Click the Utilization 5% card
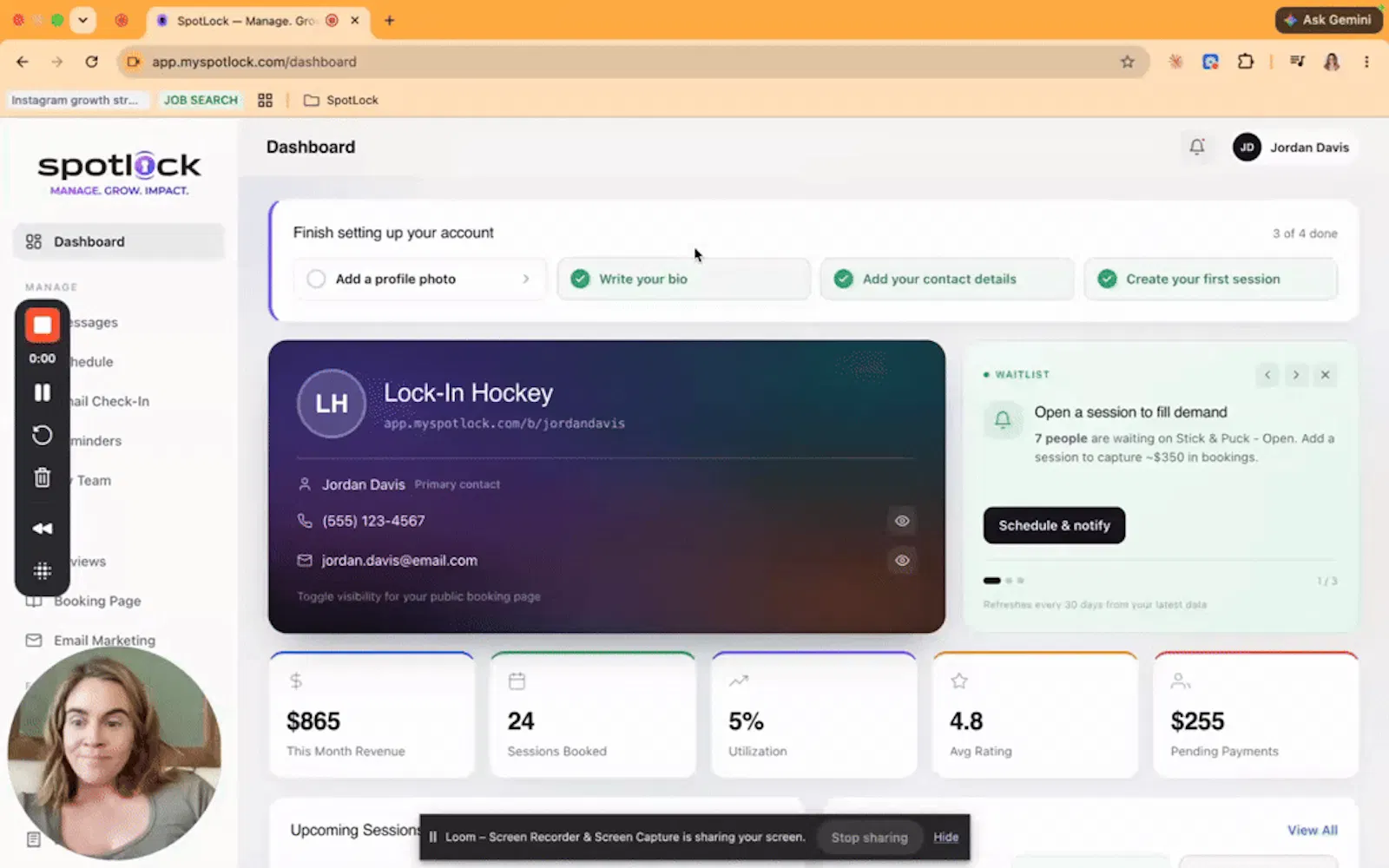 point(814,714)
